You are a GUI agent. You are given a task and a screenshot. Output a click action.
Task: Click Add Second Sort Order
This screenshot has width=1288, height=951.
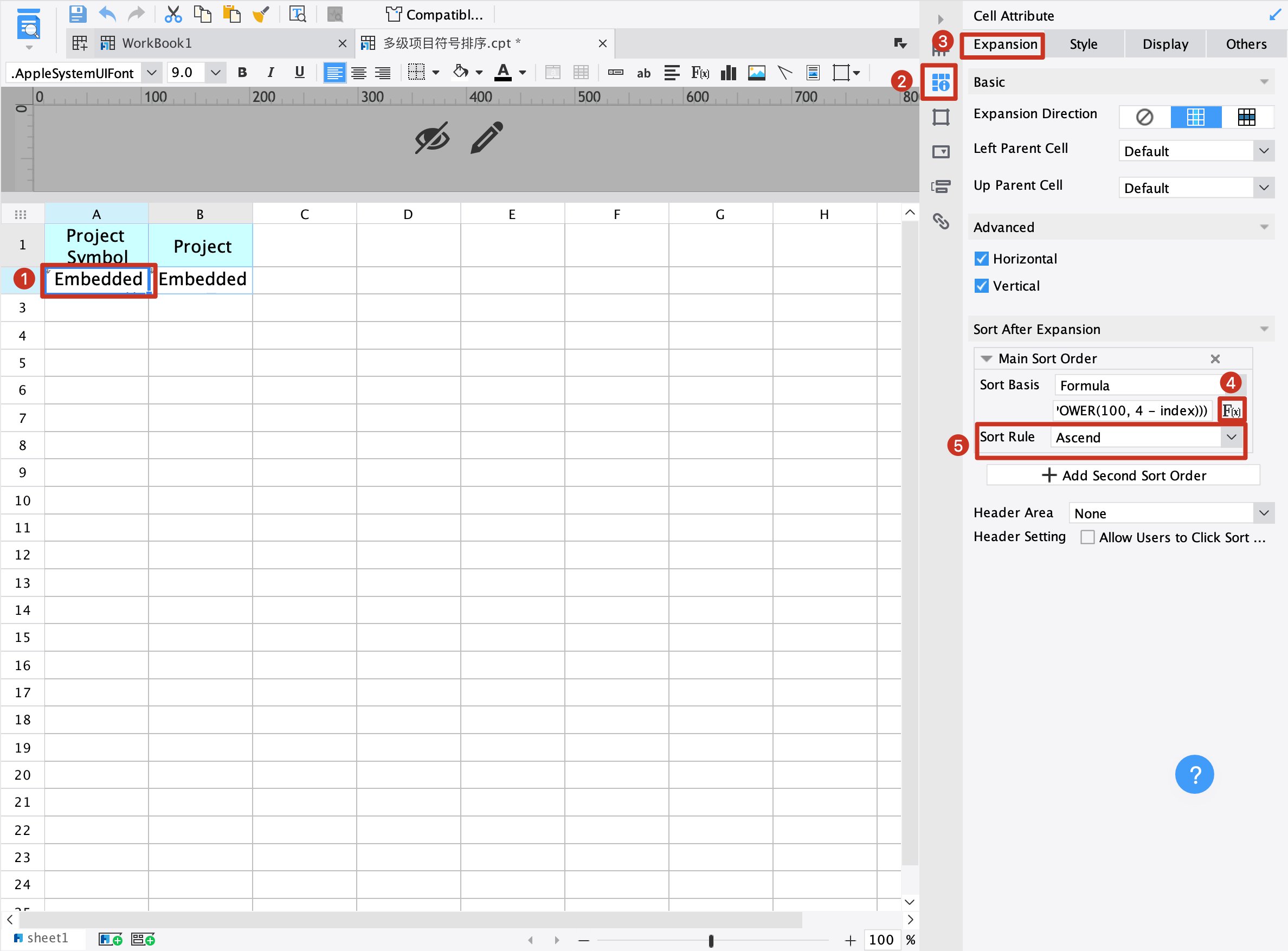tap(1122, 475)
